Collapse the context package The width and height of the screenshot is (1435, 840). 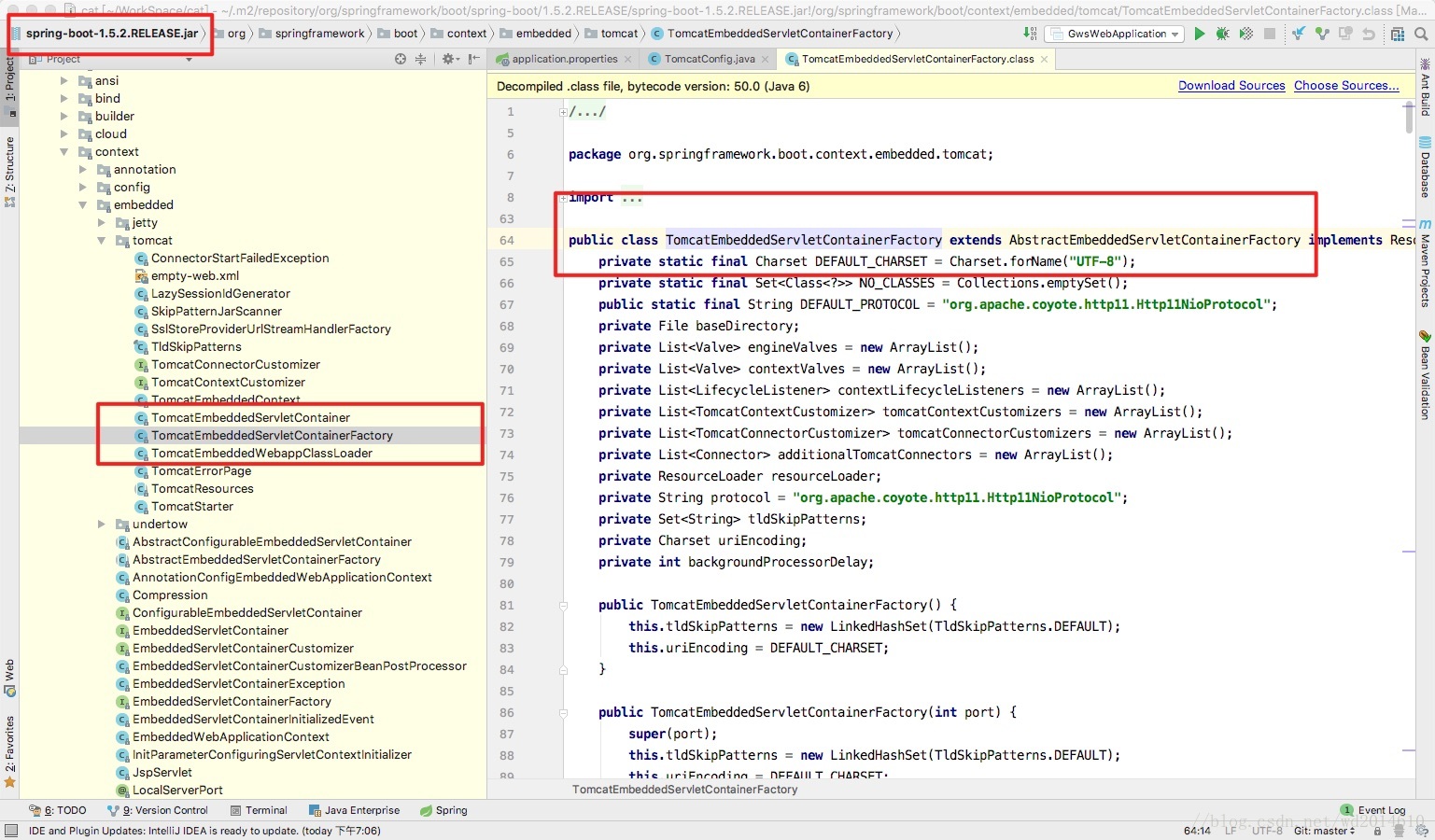tap(64, 152)
